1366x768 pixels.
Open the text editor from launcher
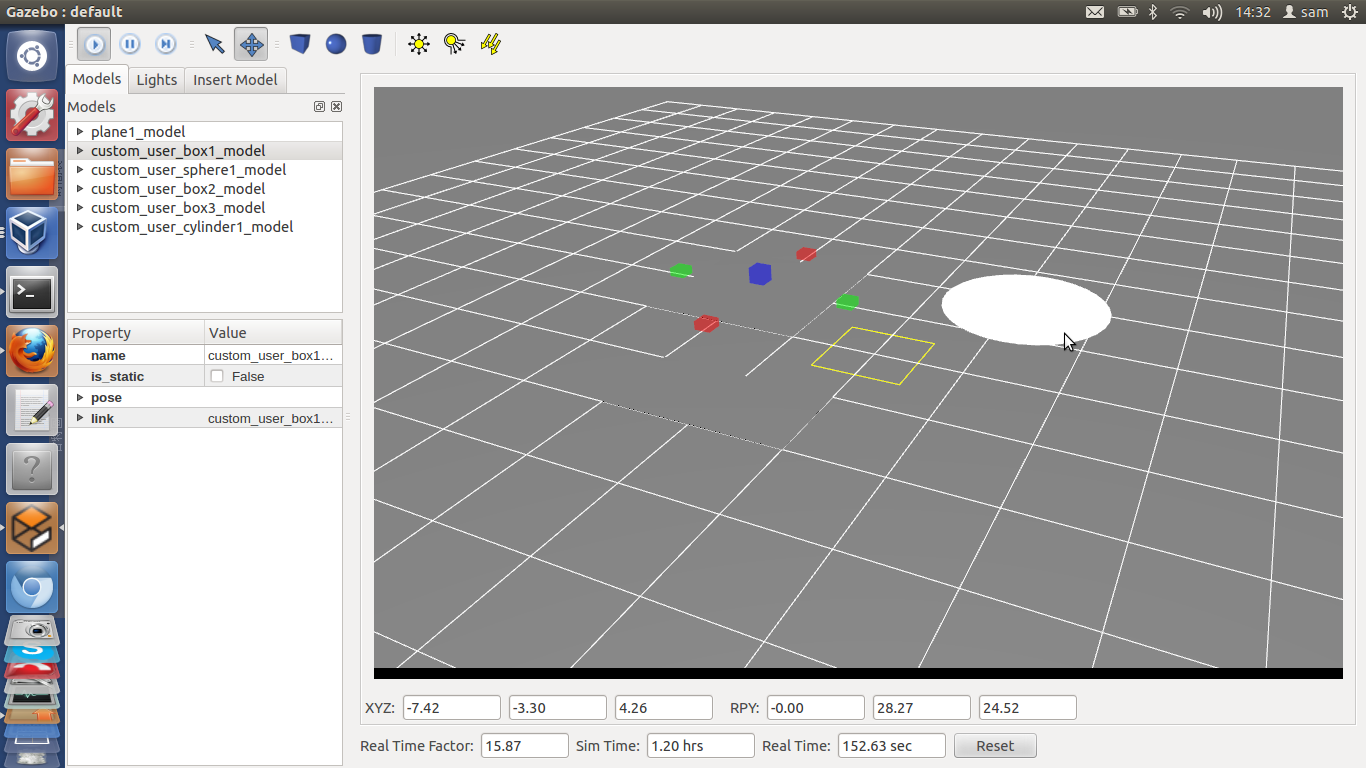pos(32,410)
